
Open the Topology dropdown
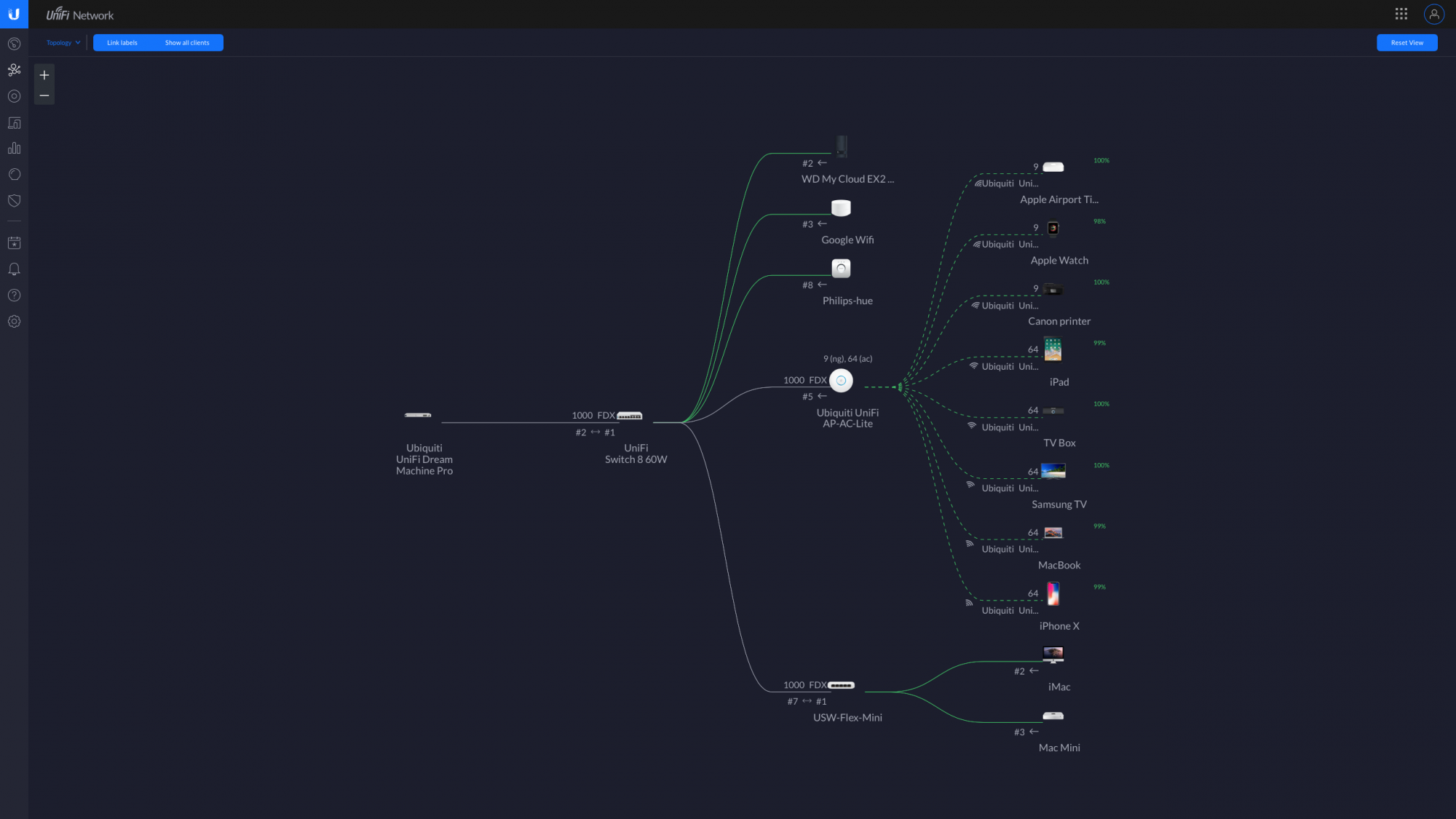click(63, 43)
